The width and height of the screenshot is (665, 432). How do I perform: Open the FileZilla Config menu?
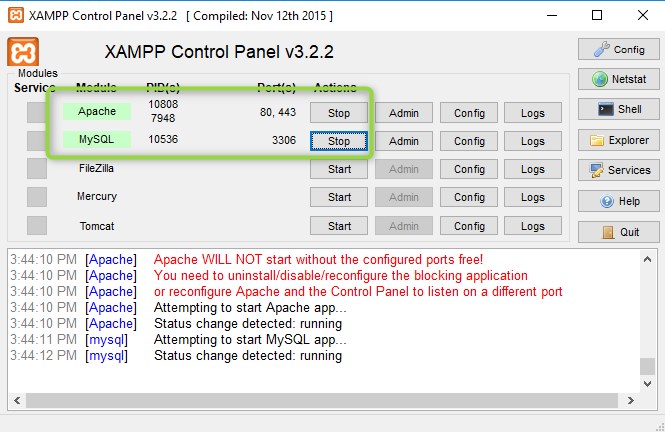(x=469, y=169)
